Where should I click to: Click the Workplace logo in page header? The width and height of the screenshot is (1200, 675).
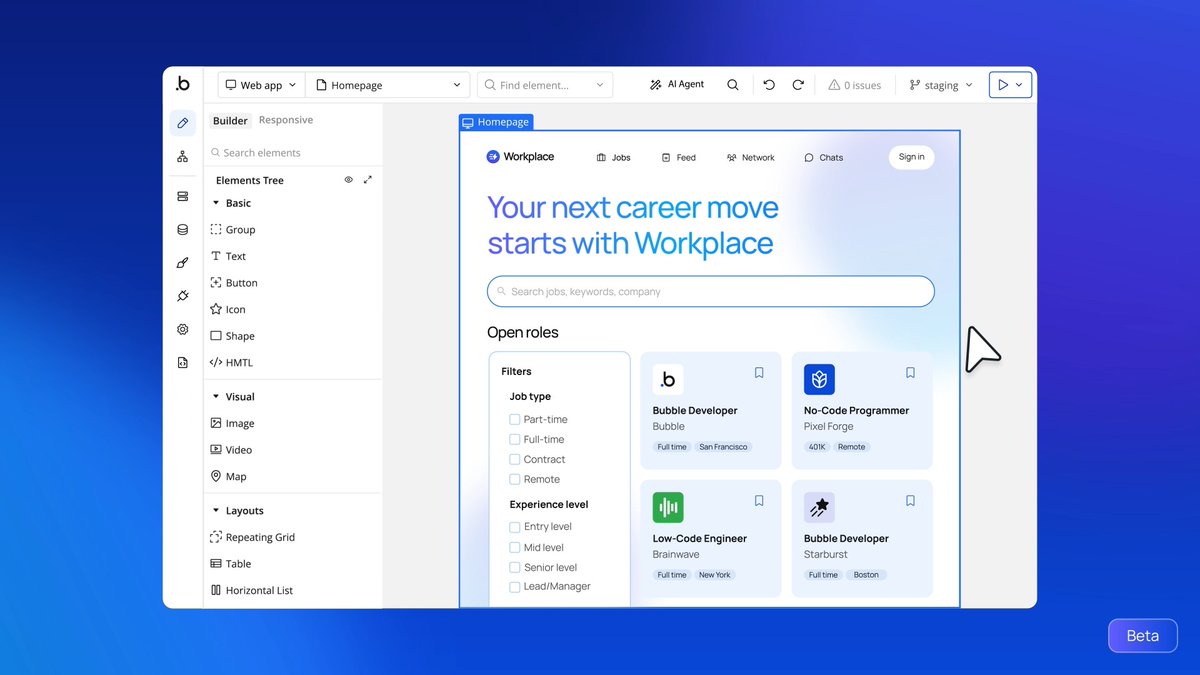point(520,157)
